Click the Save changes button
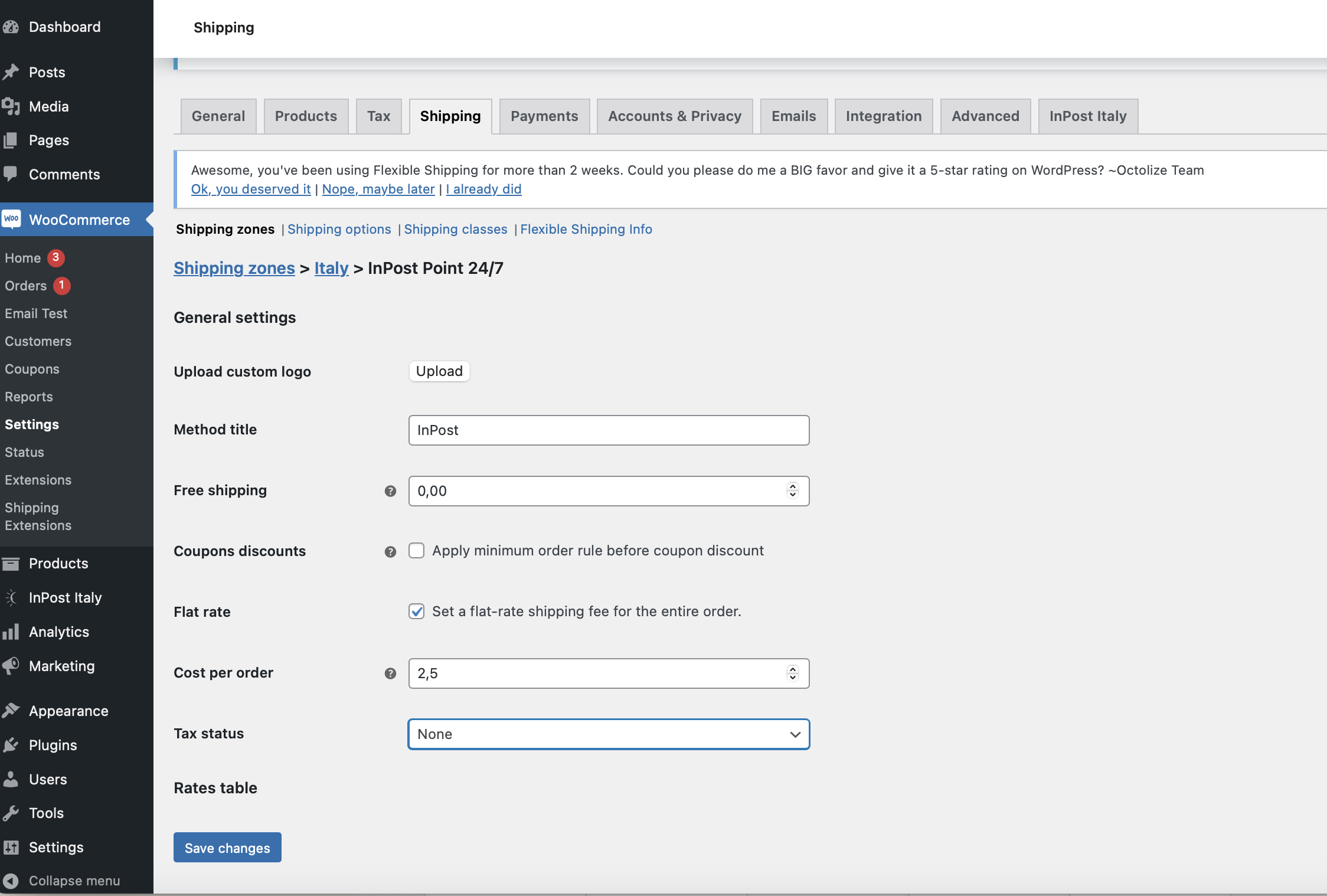This screenshot has width=1327, height=896. click(227, 848)
